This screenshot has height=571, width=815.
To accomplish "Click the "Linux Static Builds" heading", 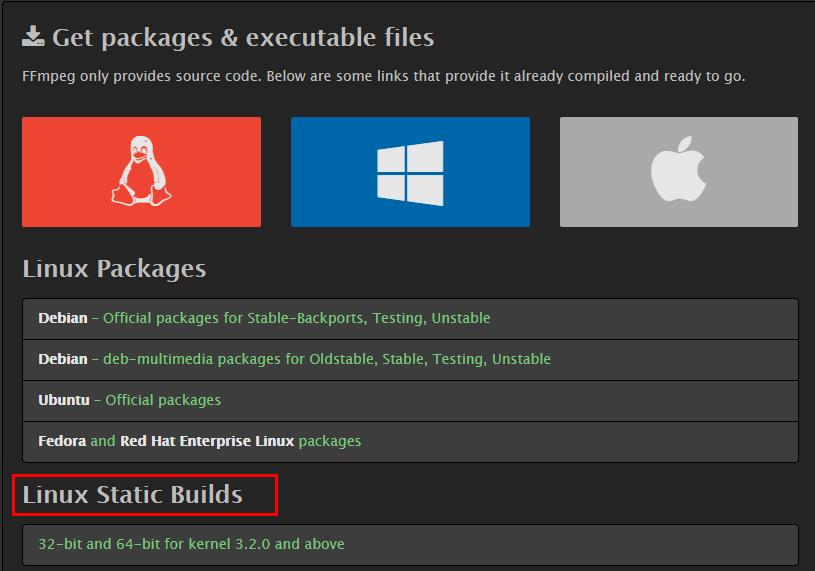I will tap(133, 495).
